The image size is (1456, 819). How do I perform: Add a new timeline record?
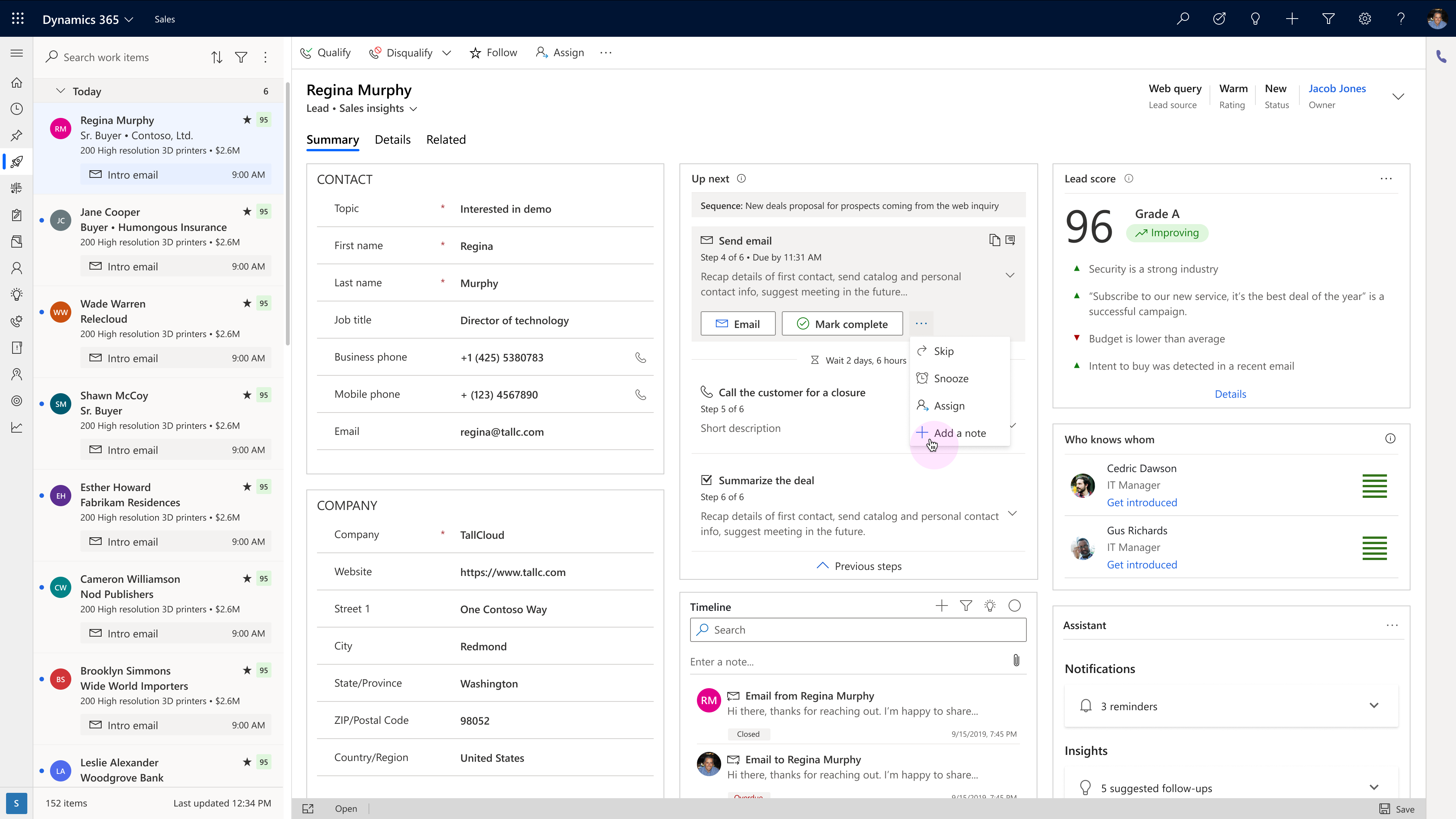click(941, 606)
